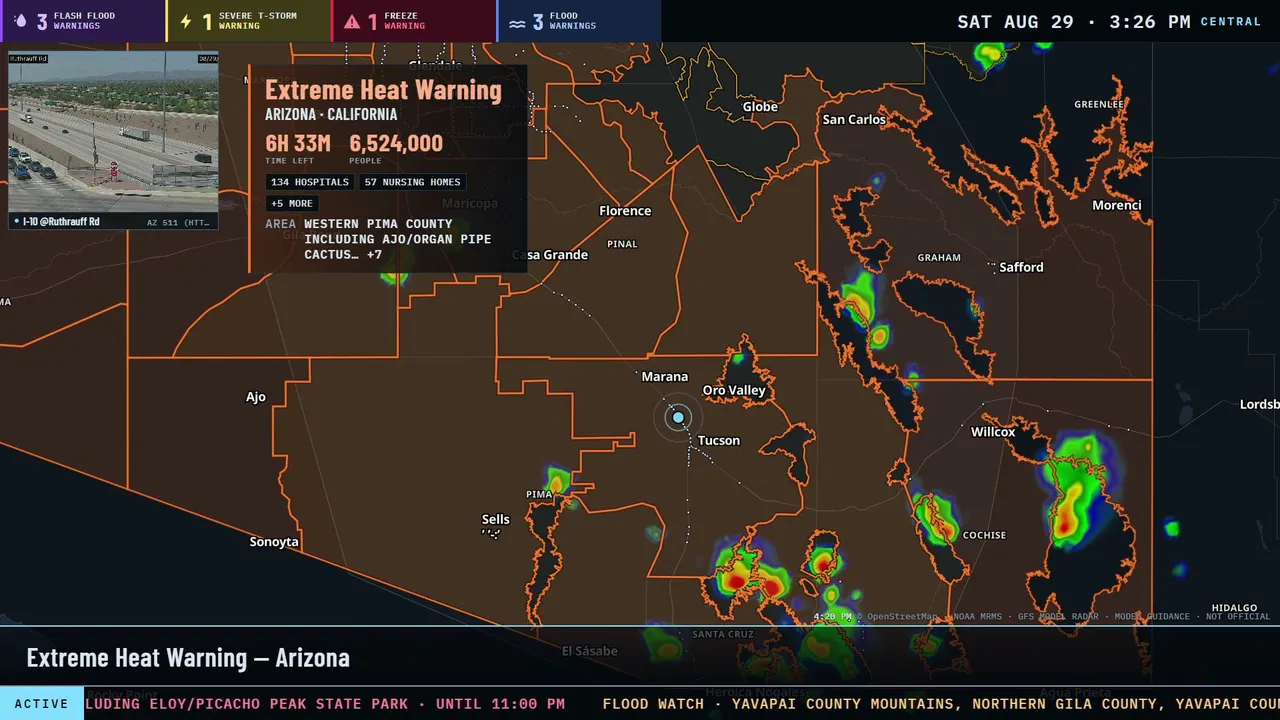The height and width of the screenshot is (720, 1280).
Task: Click the GRAHAM county label
Action: [939, 257]
